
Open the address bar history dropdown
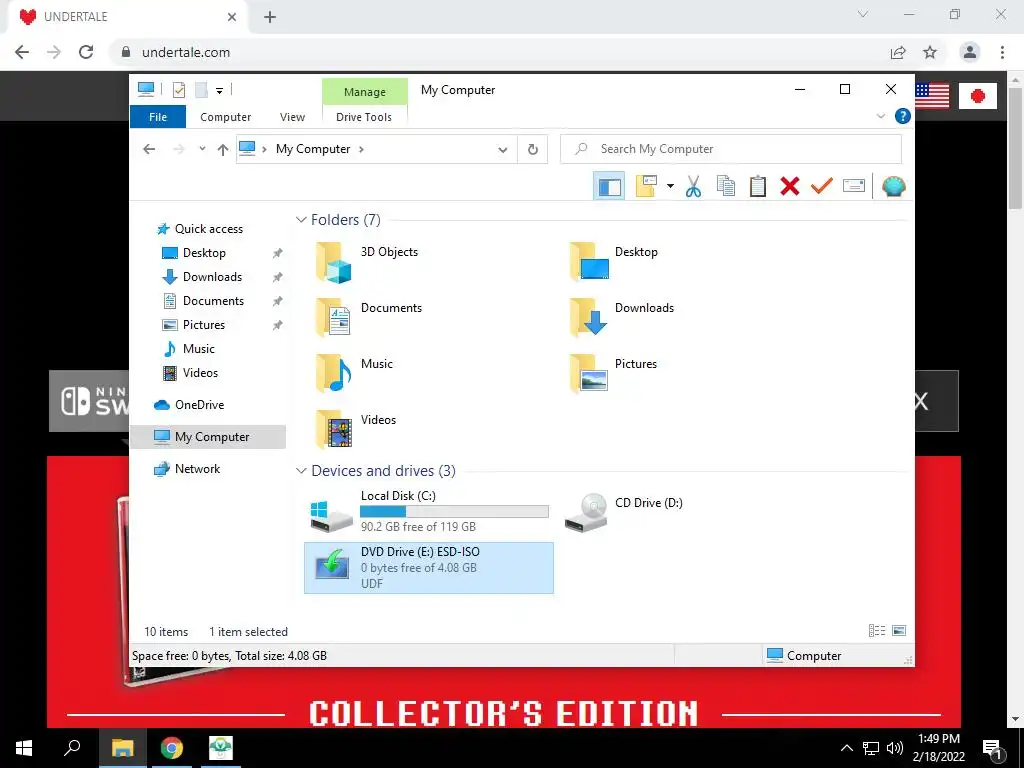pos(502,150)
